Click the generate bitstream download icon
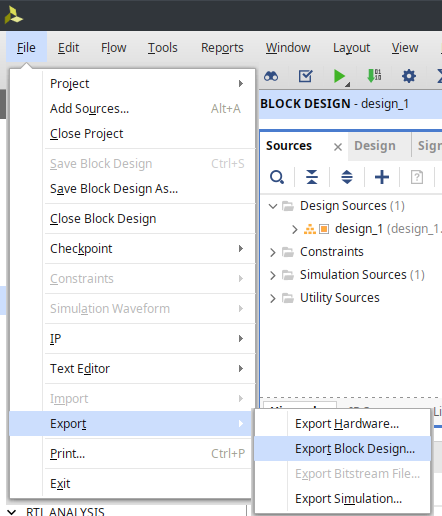The width and height of the screenshot is (442, 516). click(374, 76)
